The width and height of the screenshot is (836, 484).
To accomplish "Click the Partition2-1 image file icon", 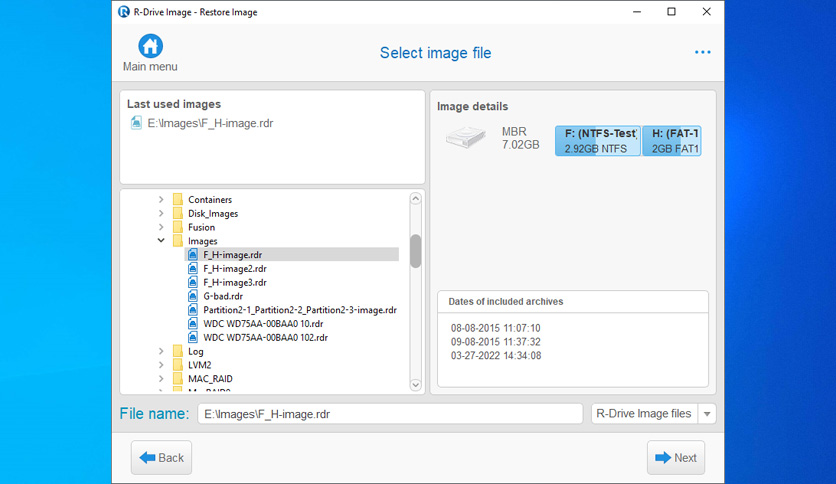I will pos(193,310).
